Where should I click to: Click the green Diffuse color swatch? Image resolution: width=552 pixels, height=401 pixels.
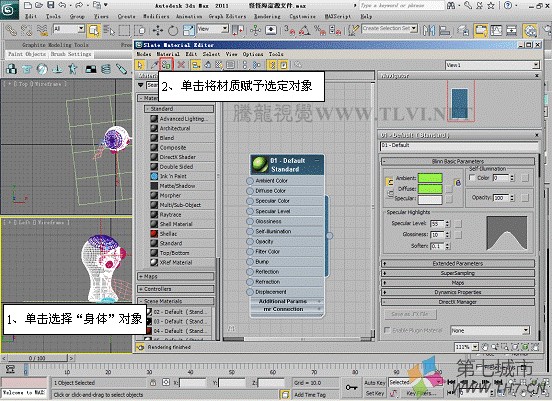tap(430, 189)
